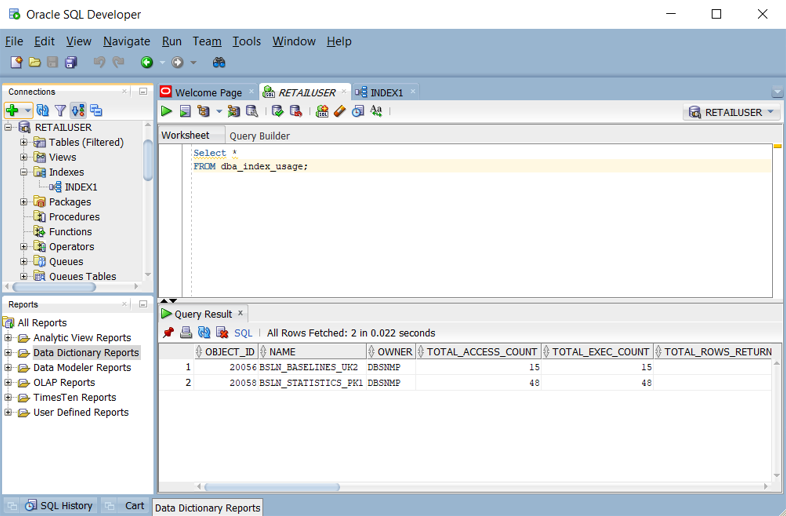
Task: Sort by the TOTAL_ACCESS_COUNT column header
Action: (x=481, y=352)
